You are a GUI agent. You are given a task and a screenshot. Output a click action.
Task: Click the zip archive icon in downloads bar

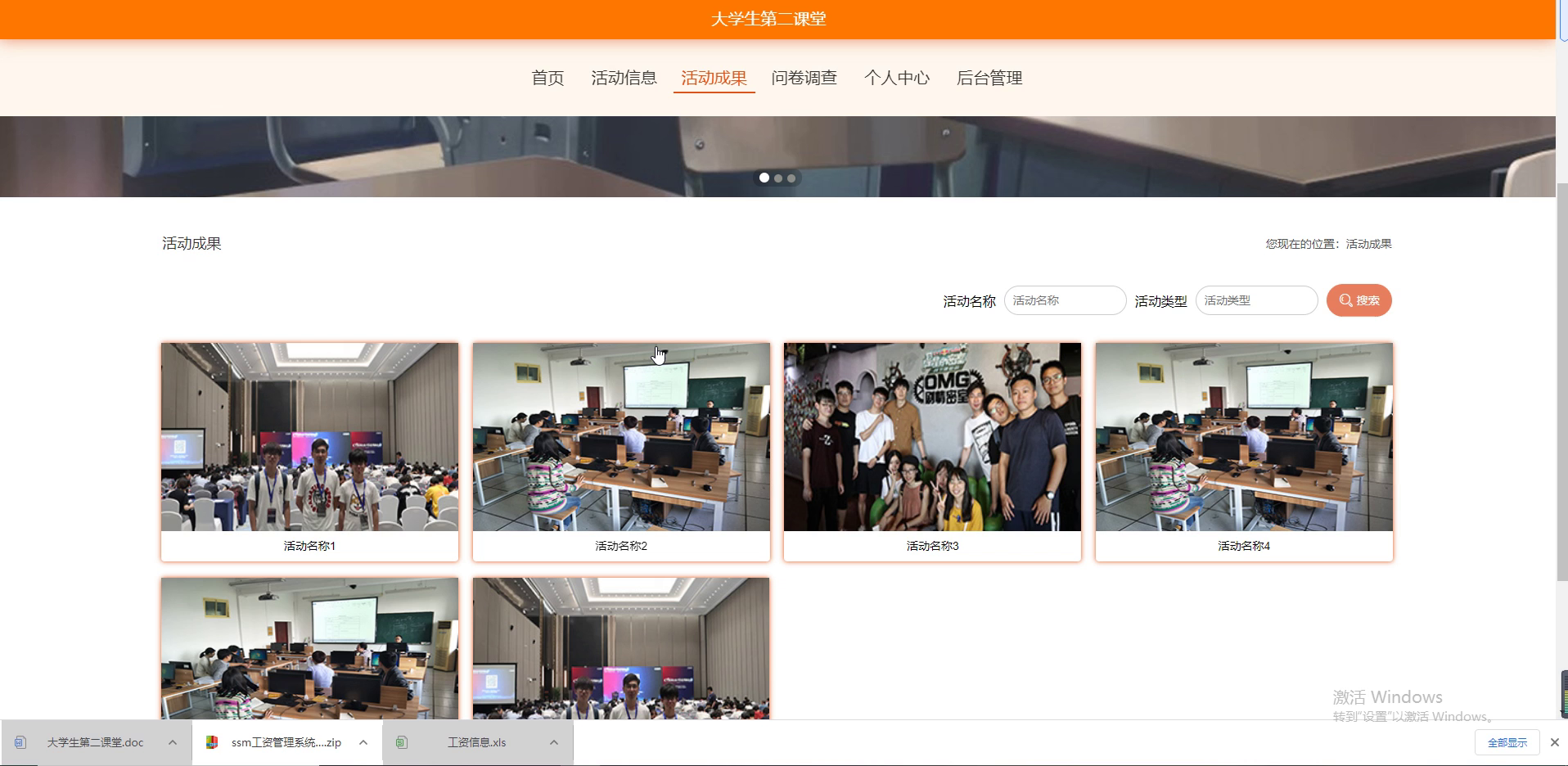[212, 742]
